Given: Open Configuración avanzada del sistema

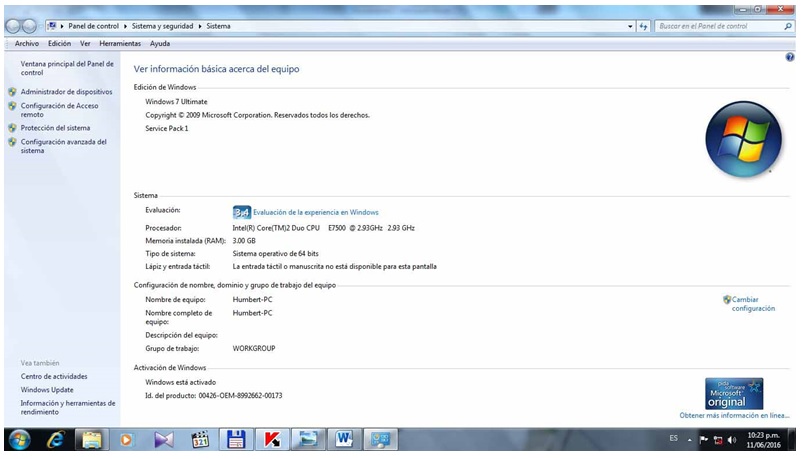Looking at the screenshot, I should pos(63,146).
